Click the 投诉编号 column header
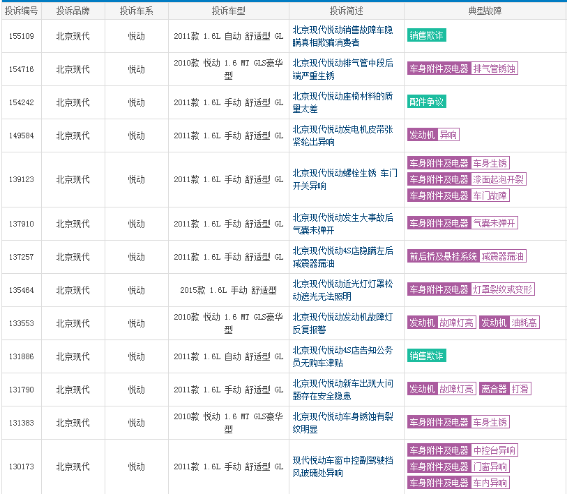 (21, 11)
